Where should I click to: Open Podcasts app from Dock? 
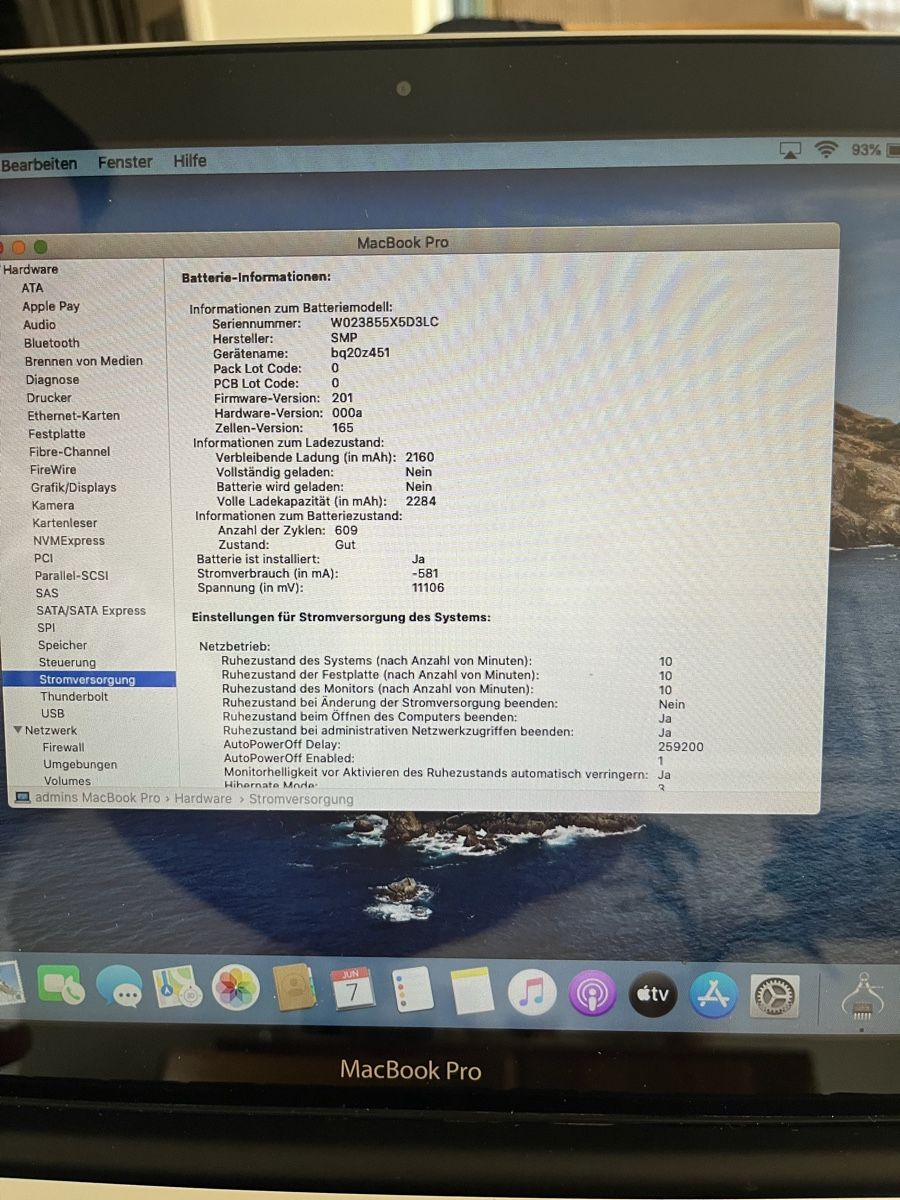(592, 994)
